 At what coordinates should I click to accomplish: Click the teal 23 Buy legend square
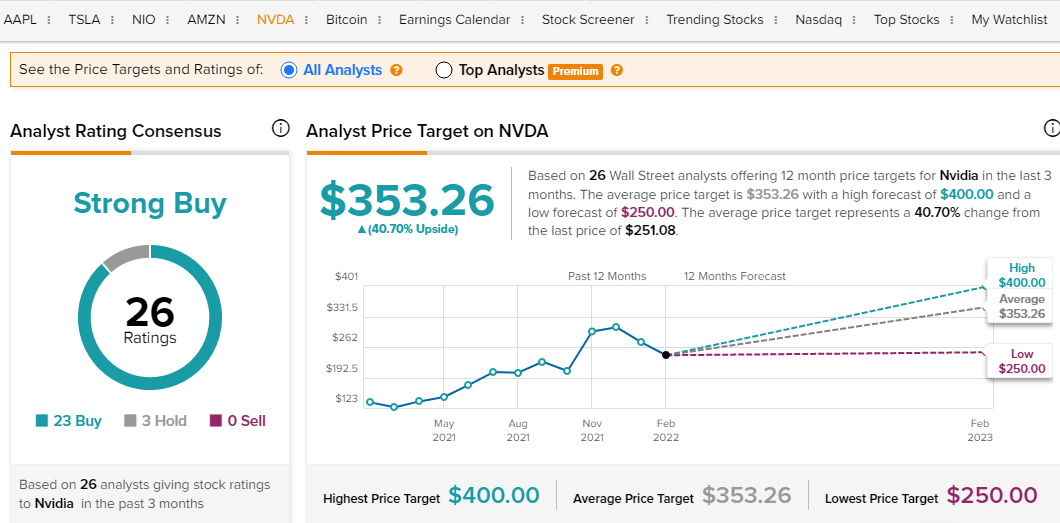[x=42, y=421]
